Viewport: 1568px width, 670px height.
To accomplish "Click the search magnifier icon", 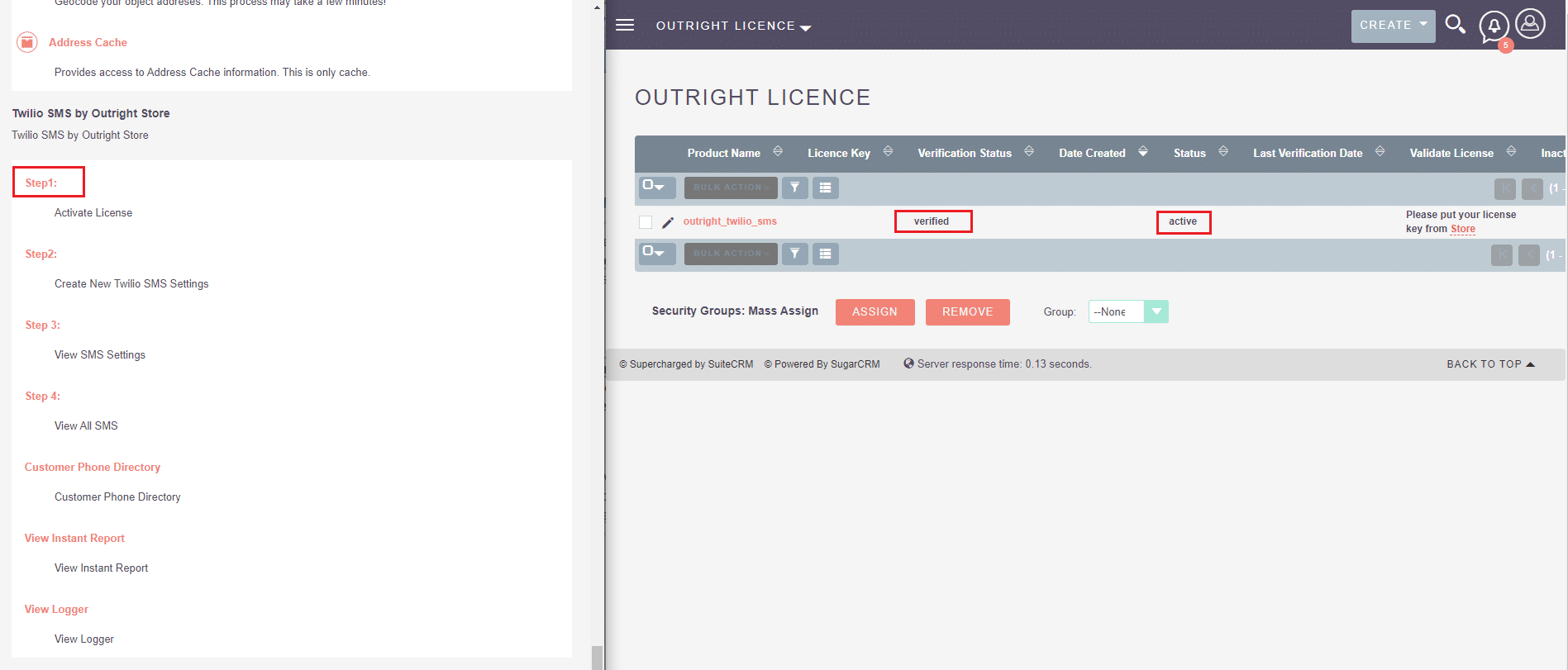I will coord(1456,25).
